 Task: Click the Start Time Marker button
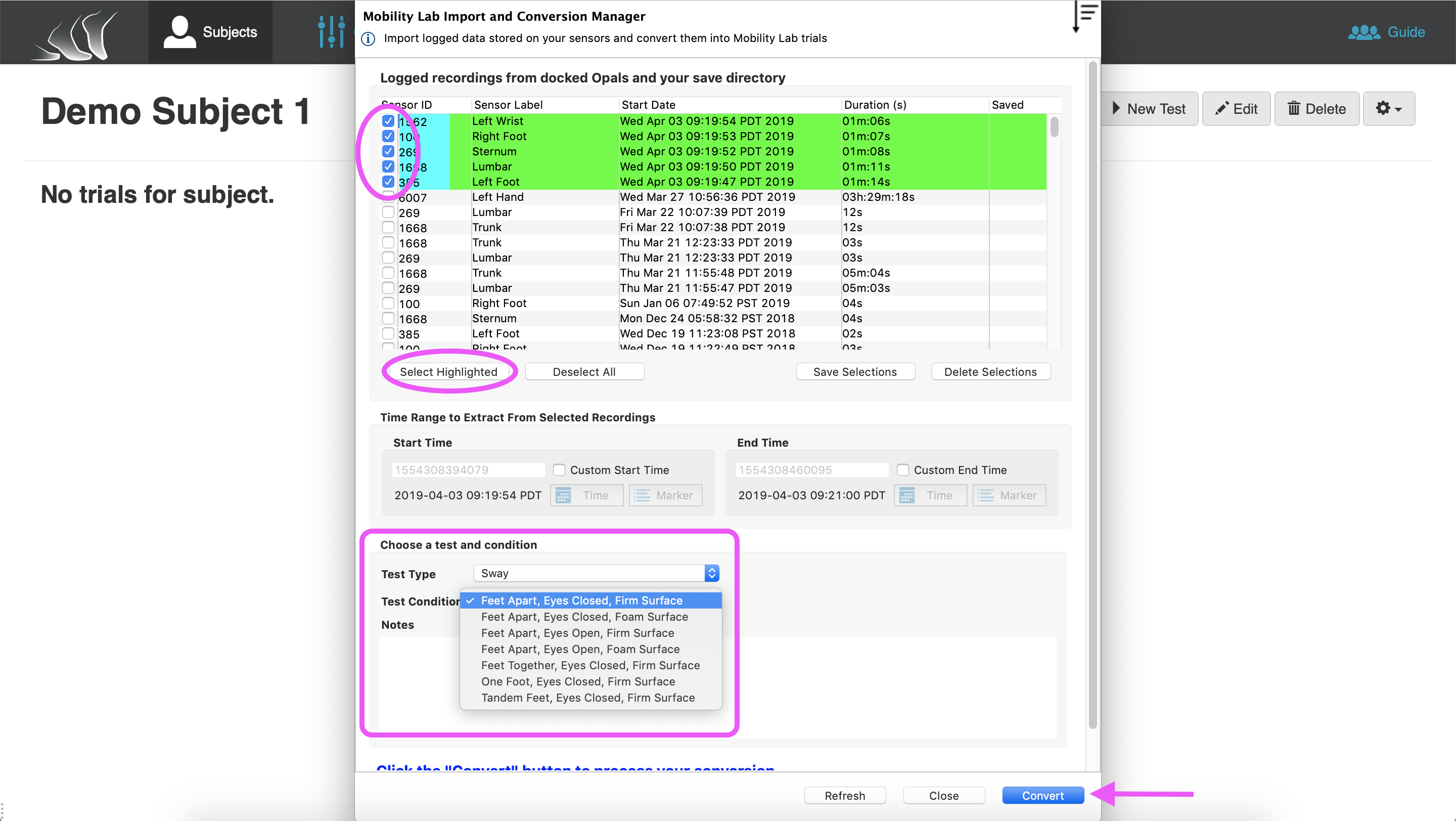665,495
